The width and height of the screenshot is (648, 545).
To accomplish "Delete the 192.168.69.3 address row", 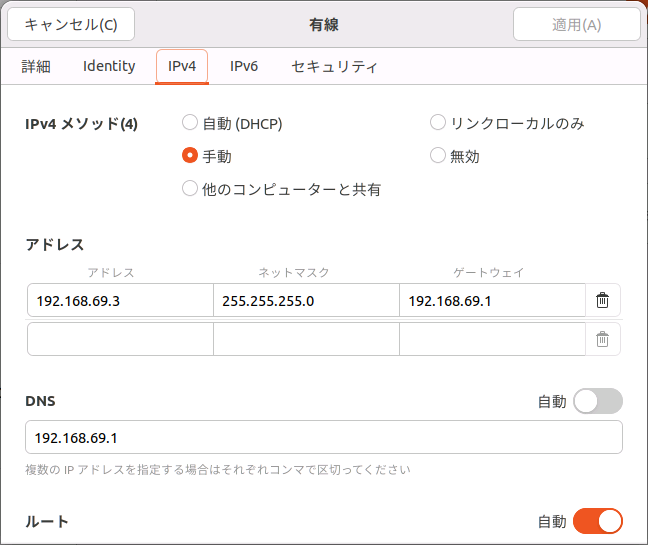I will coord(603,300).
